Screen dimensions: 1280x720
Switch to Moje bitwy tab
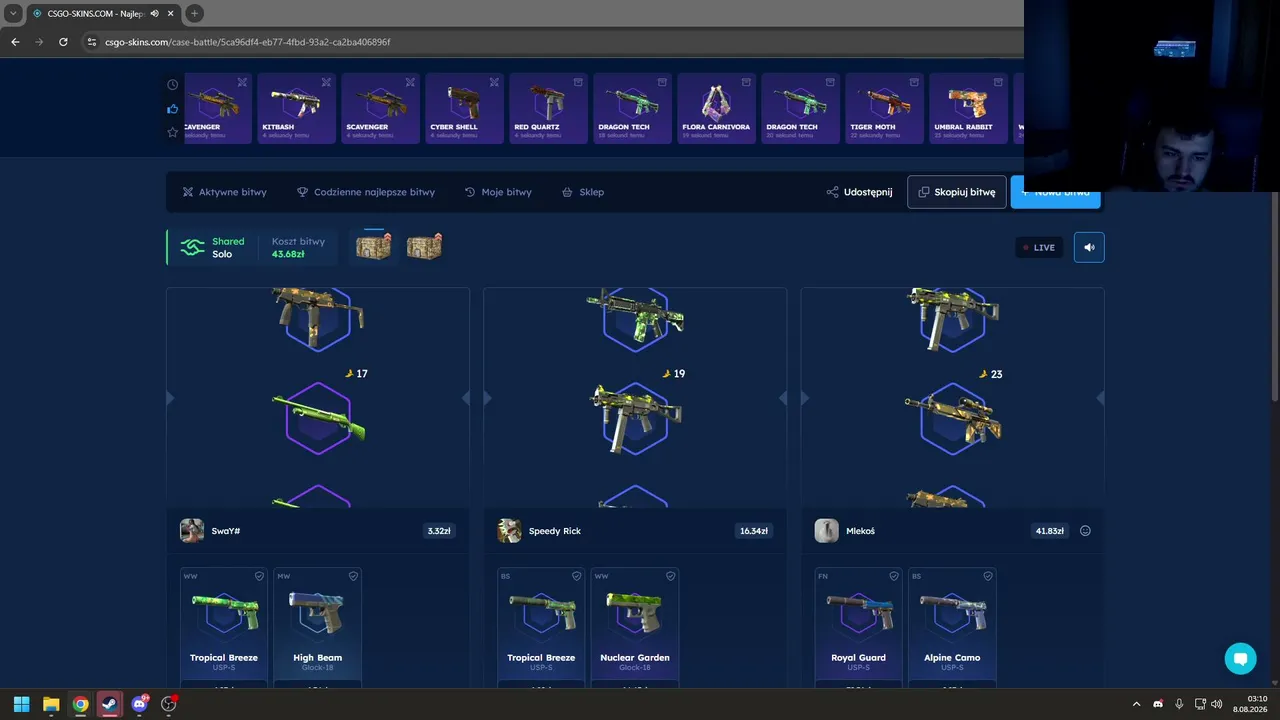click(x=498, y=192)
